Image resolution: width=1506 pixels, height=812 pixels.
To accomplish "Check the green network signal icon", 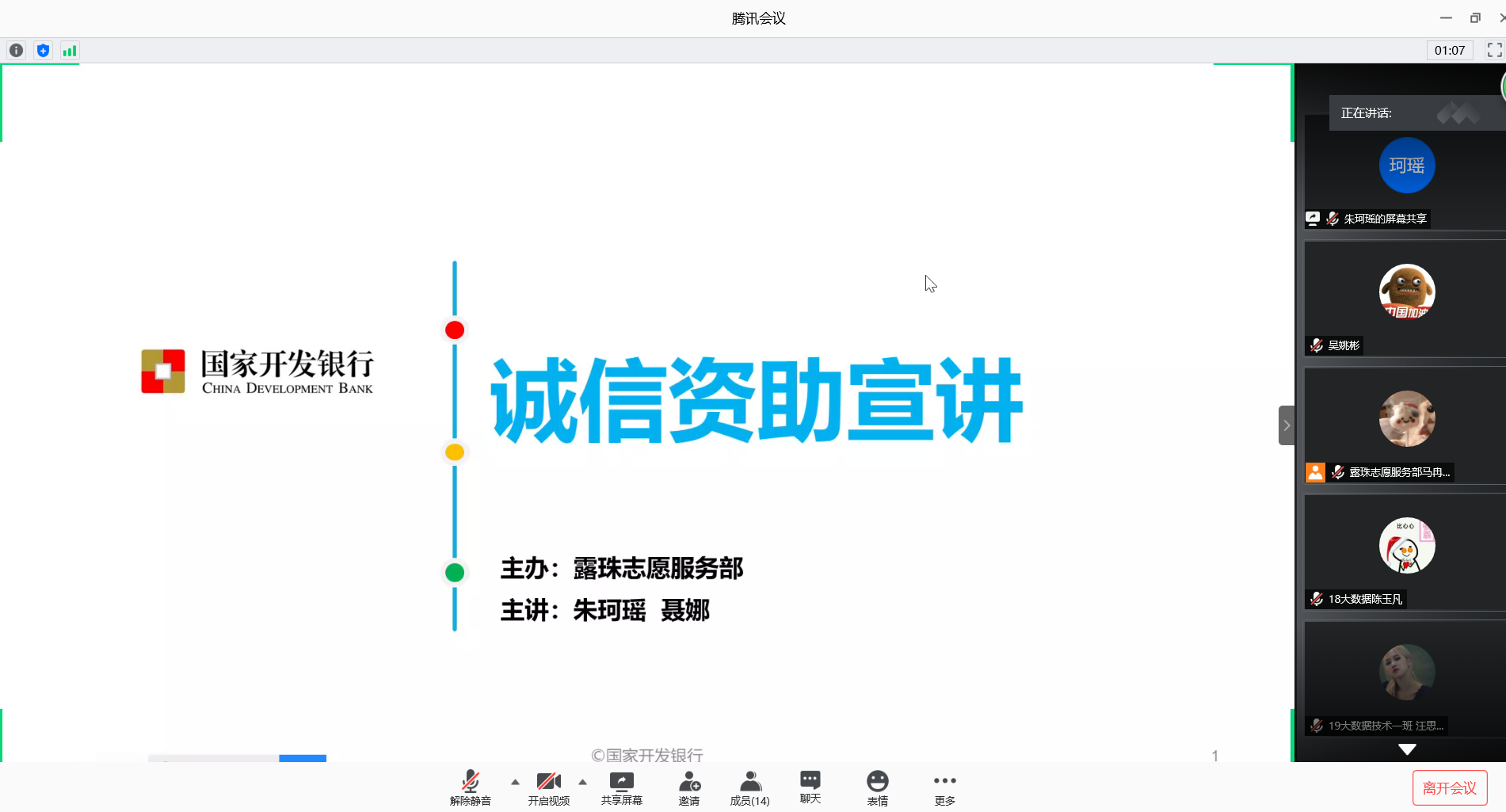I will [70, 51].
